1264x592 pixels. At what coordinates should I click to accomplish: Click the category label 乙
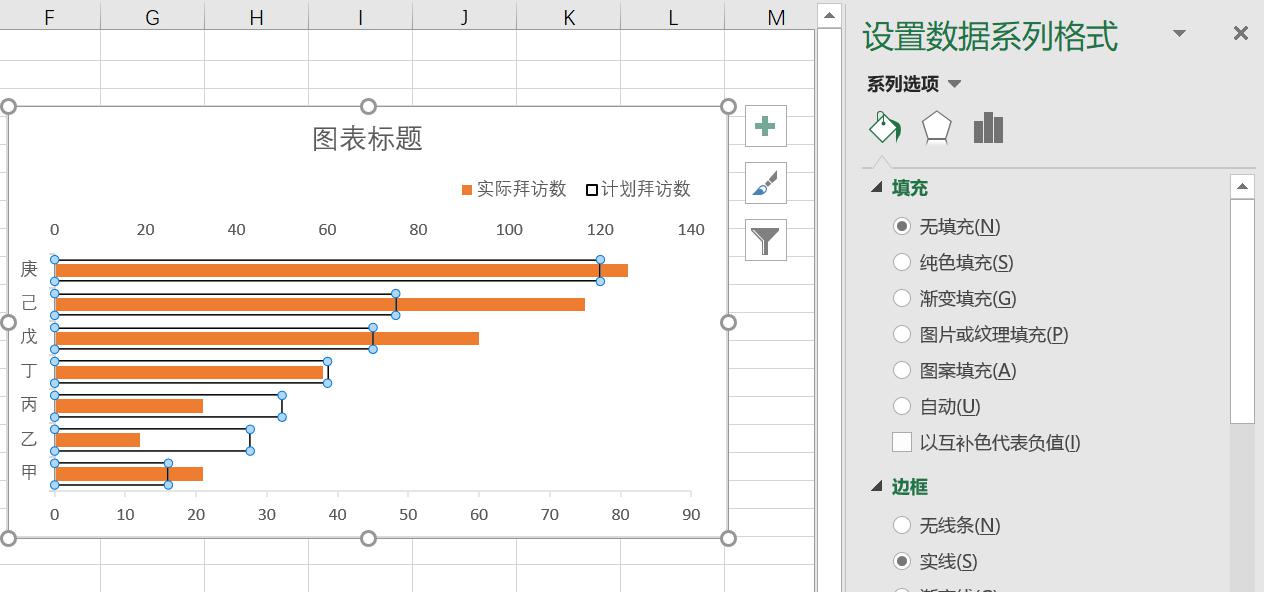tap(29, 439)
